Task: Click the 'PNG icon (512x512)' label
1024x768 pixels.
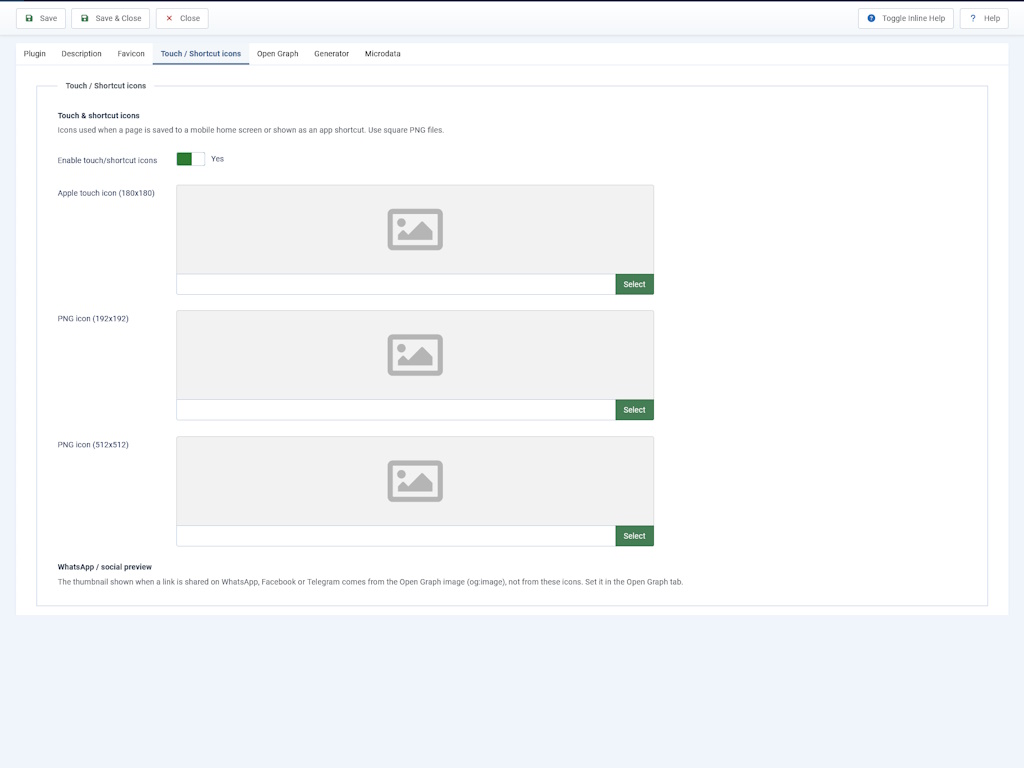Action: (93, 445)
